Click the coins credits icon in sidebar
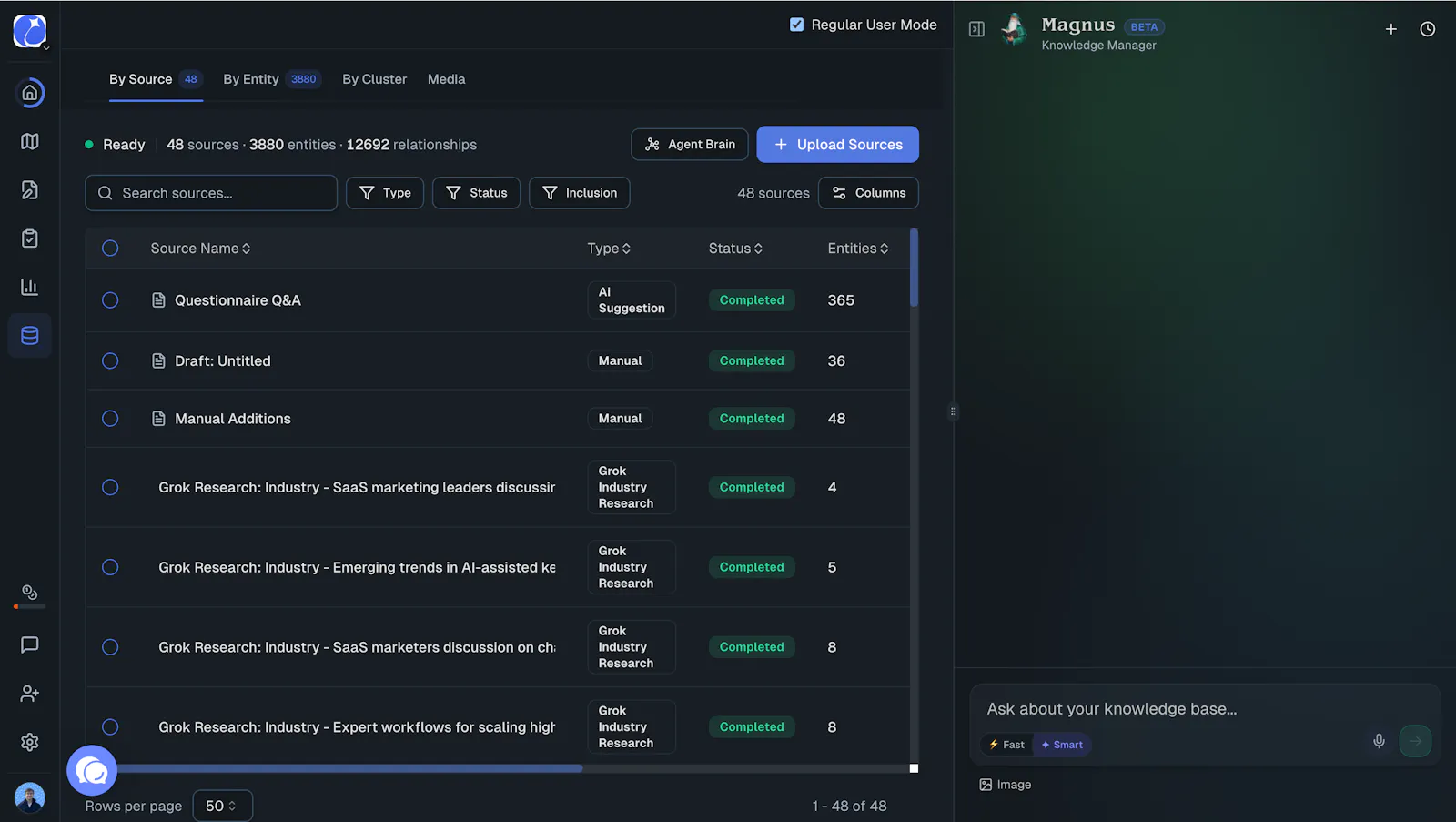Viewport: 1456px width, 822px height. (x=30, y=593)
